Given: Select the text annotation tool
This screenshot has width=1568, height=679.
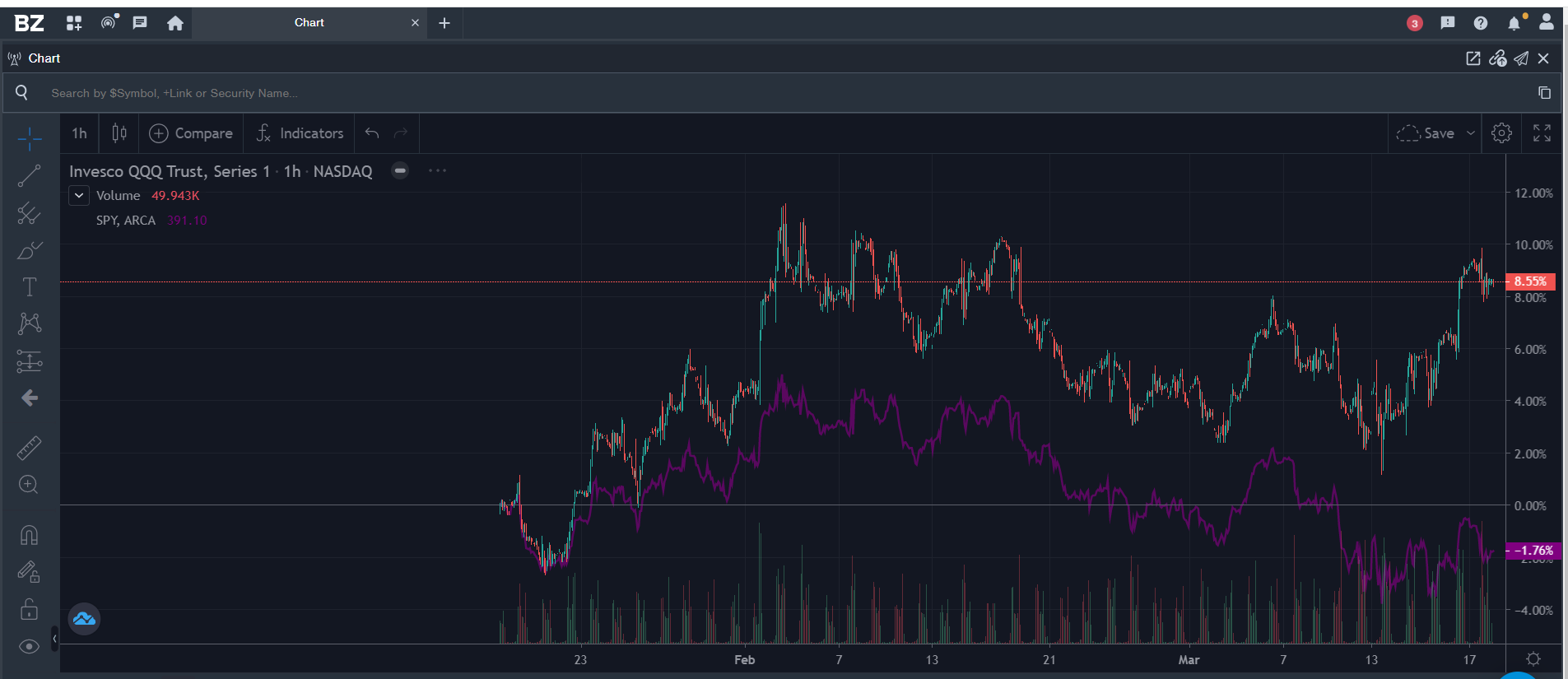Looking at the screenshot, I should (30, 286).
